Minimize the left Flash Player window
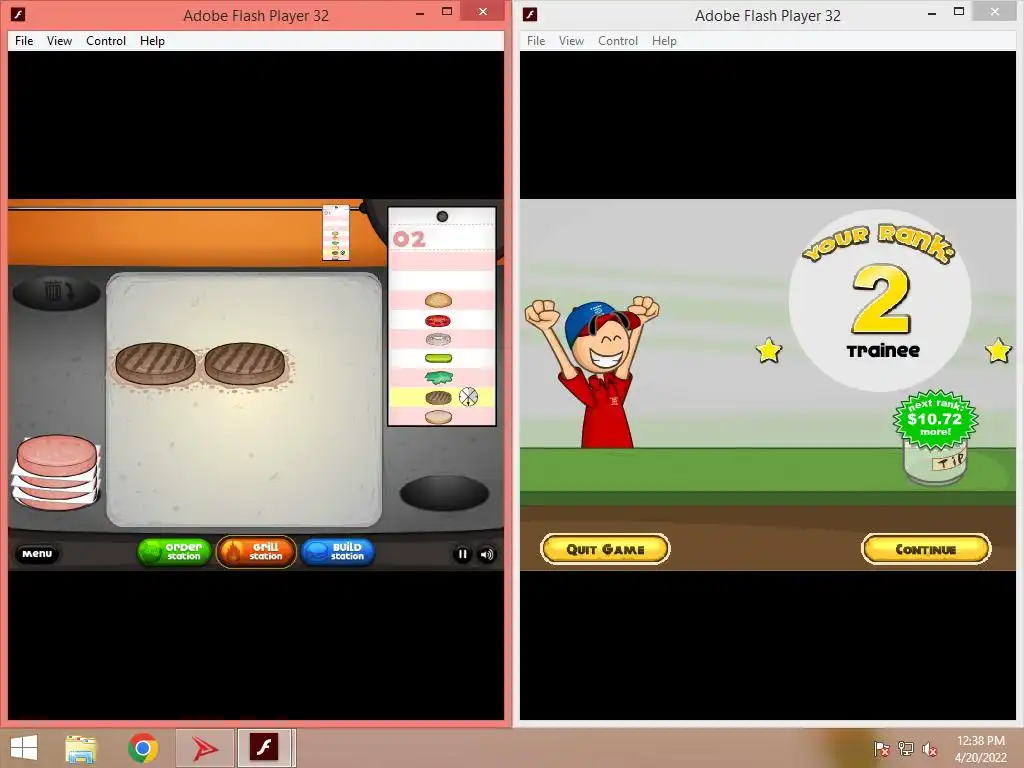 [x=420, y=13]
